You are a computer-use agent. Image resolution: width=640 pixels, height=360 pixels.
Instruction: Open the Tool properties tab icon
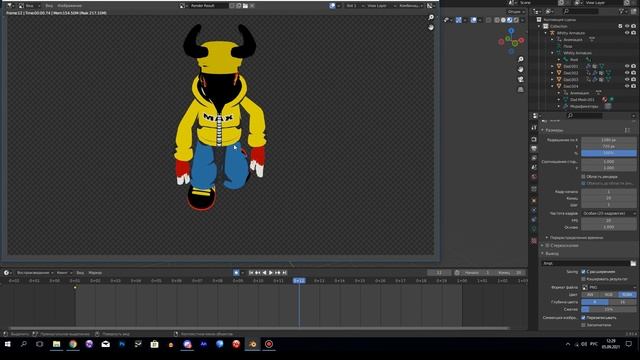(x=534, y=128)
